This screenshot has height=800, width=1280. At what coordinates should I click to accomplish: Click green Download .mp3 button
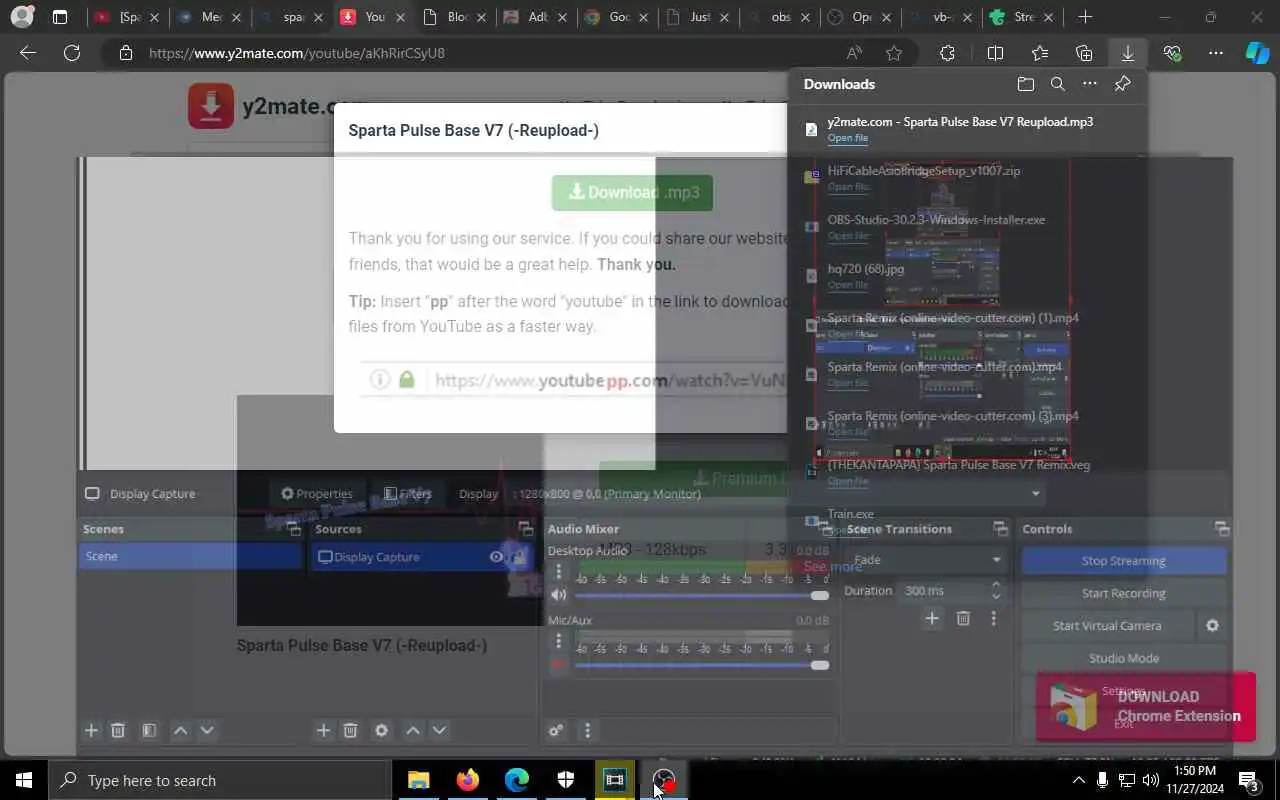click(x=632, y=192)
